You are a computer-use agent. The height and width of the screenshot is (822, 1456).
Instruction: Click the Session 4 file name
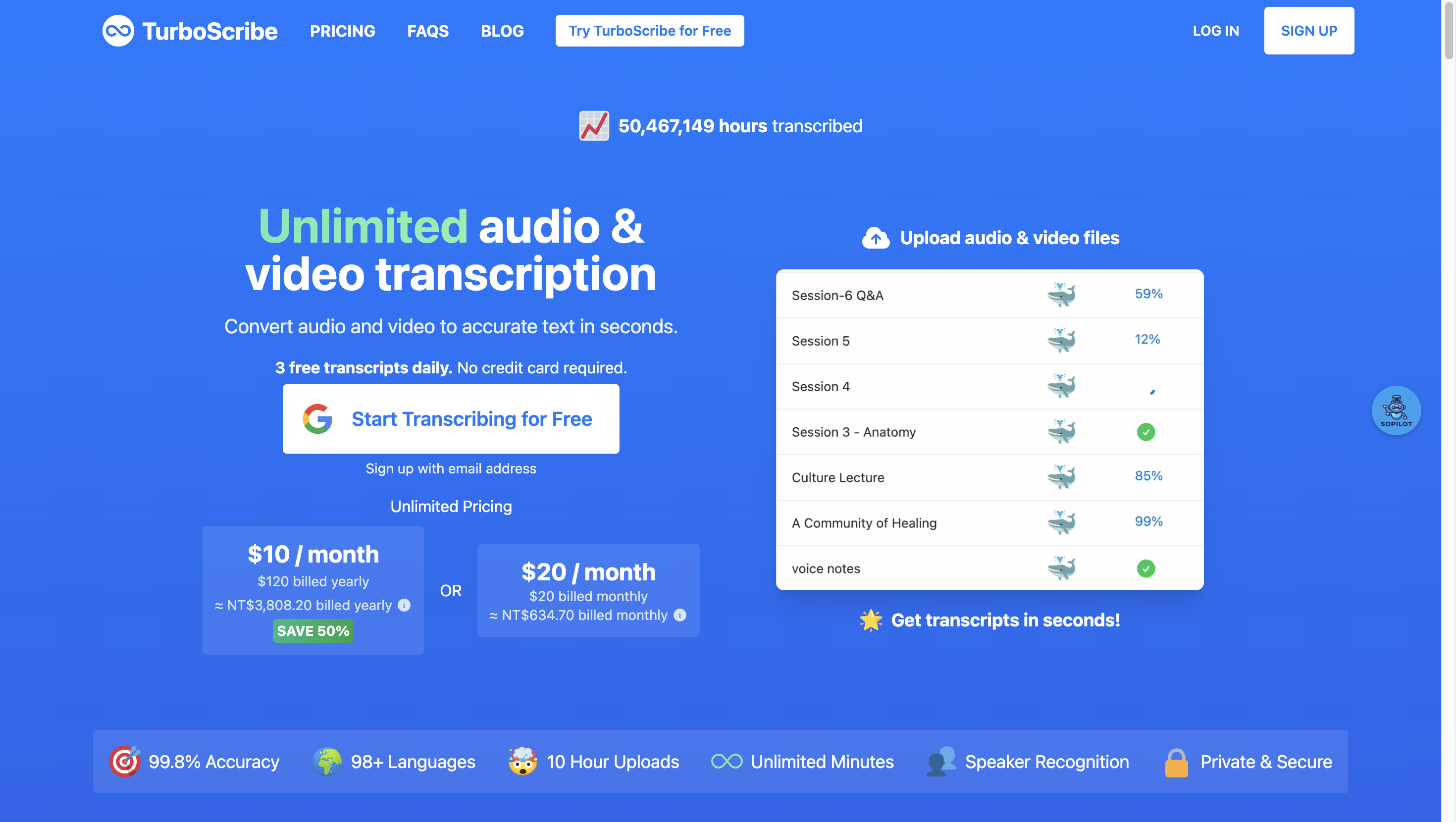tap(820, 386)
